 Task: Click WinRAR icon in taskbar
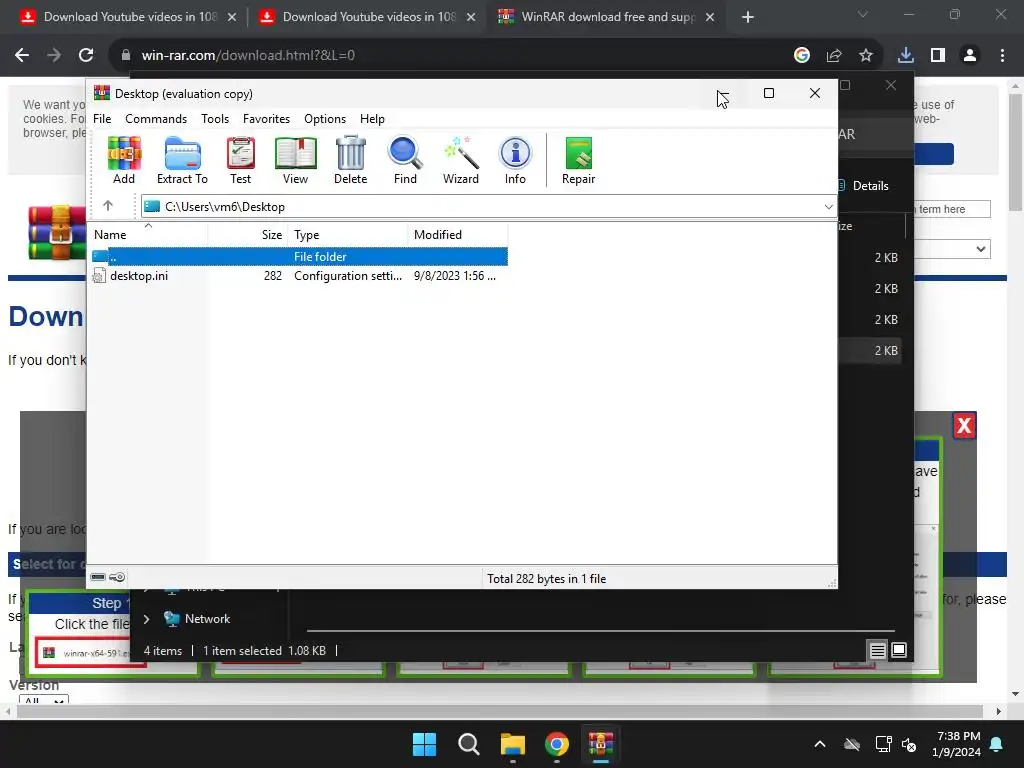click(x=601, y=744)
